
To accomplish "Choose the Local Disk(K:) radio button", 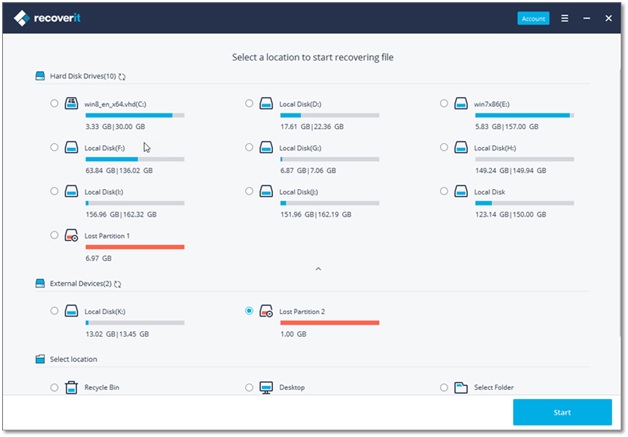I will (x=54, y=311).
